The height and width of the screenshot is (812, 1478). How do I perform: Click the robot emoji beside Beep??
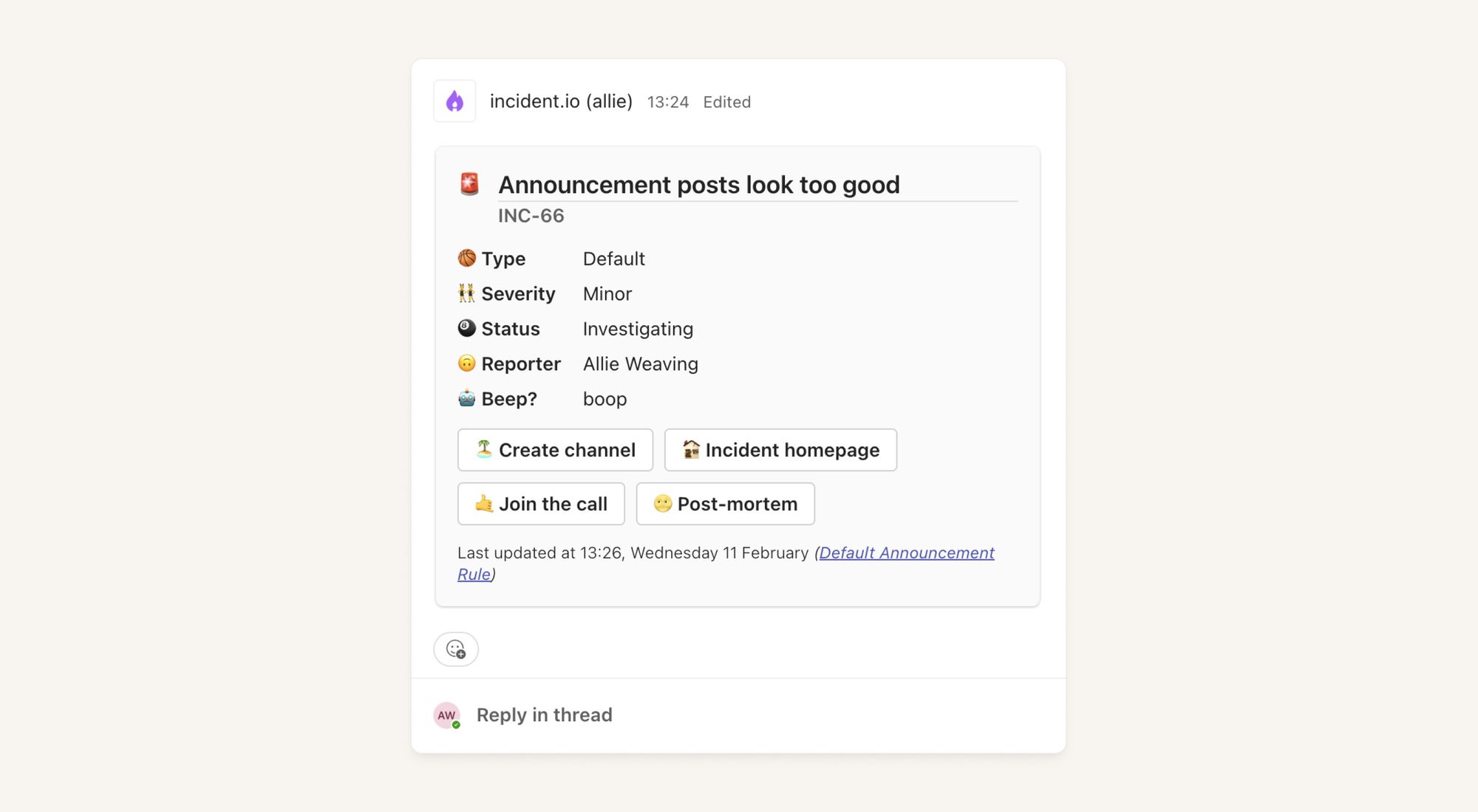[x=466, y=398]
